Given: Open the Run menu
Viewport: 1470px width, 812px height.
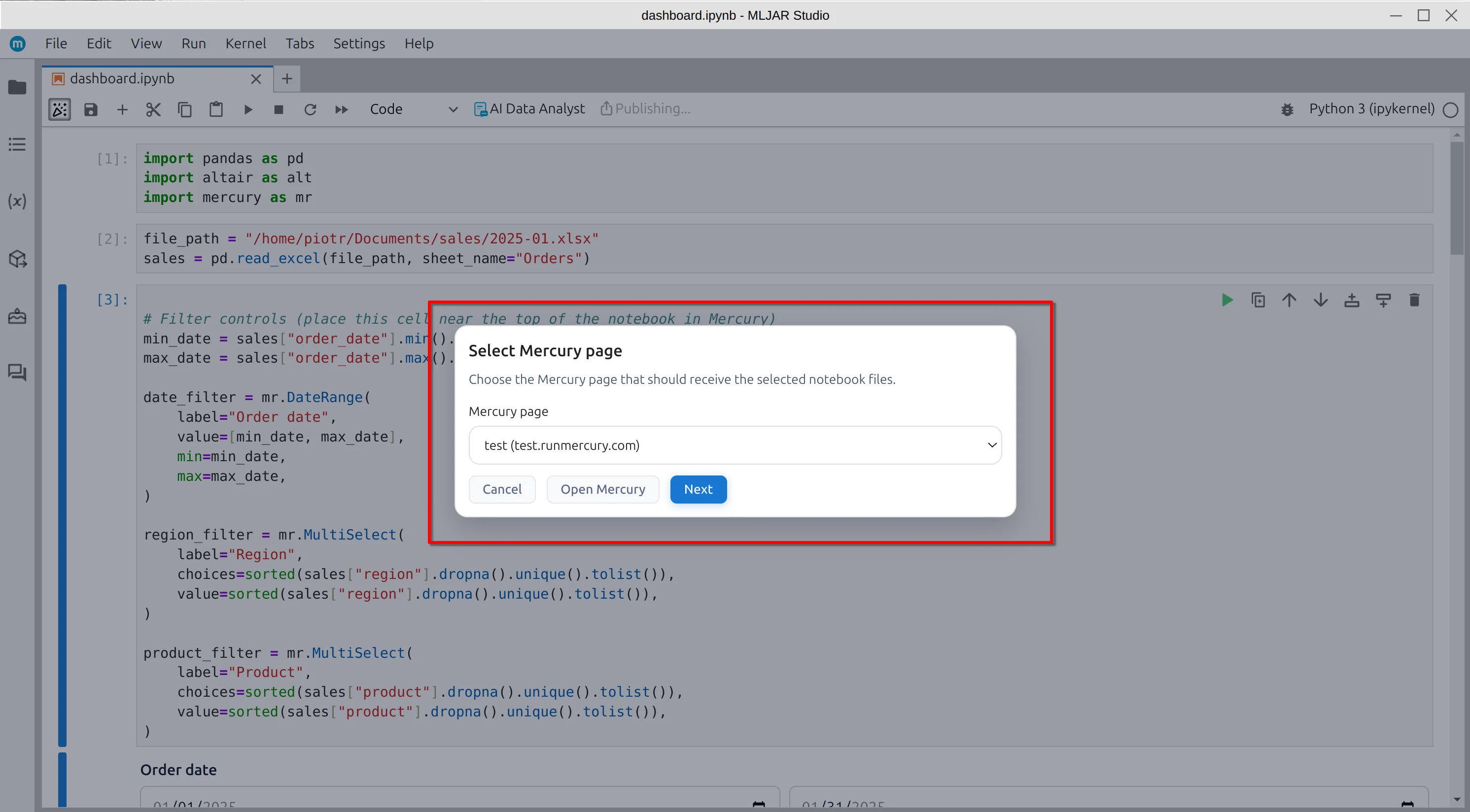Looking at the screenshot, I should pyautogui.click(x=193, y=43).
